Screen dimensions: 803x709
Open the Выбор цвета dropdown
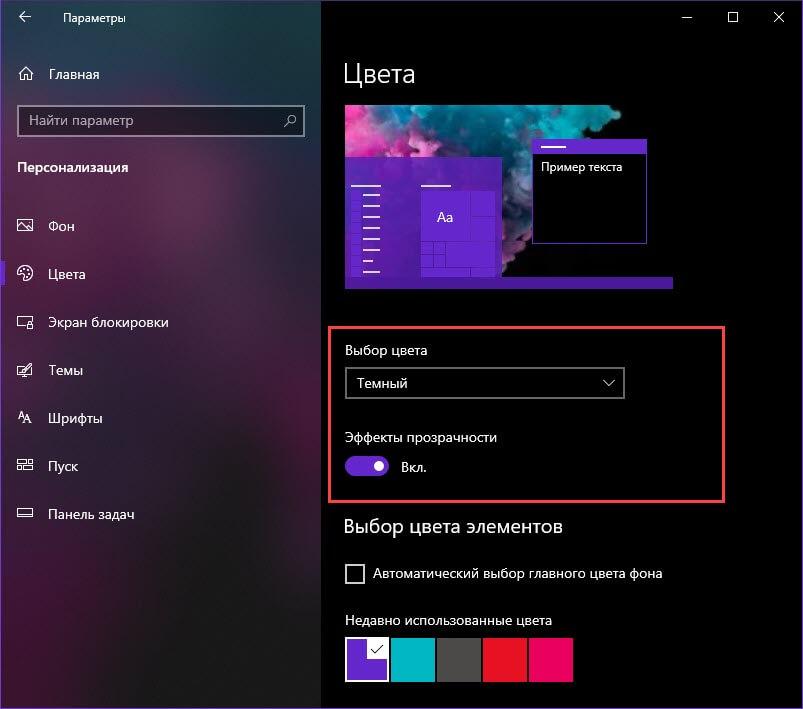(484, 383)
